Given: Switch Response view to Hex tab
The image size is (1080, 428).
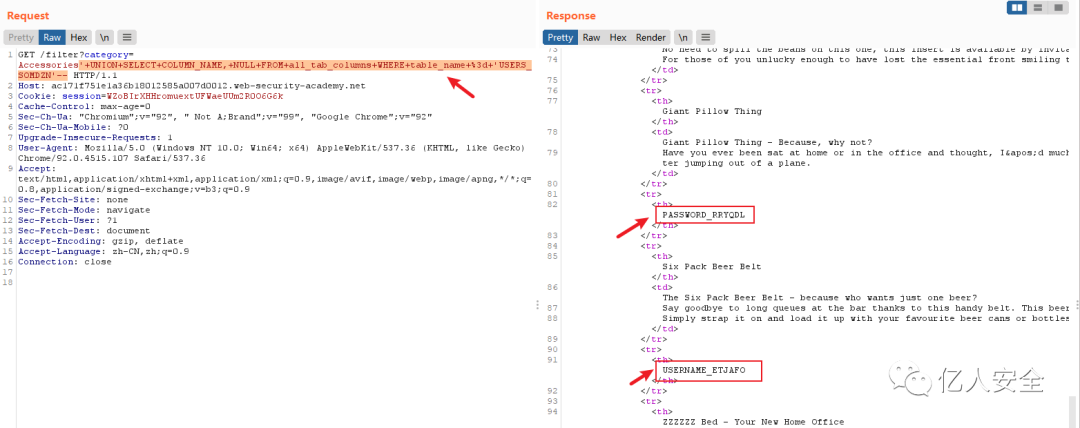Looking at the screenshot, I should pyautogui.click(x=618, y=37).
